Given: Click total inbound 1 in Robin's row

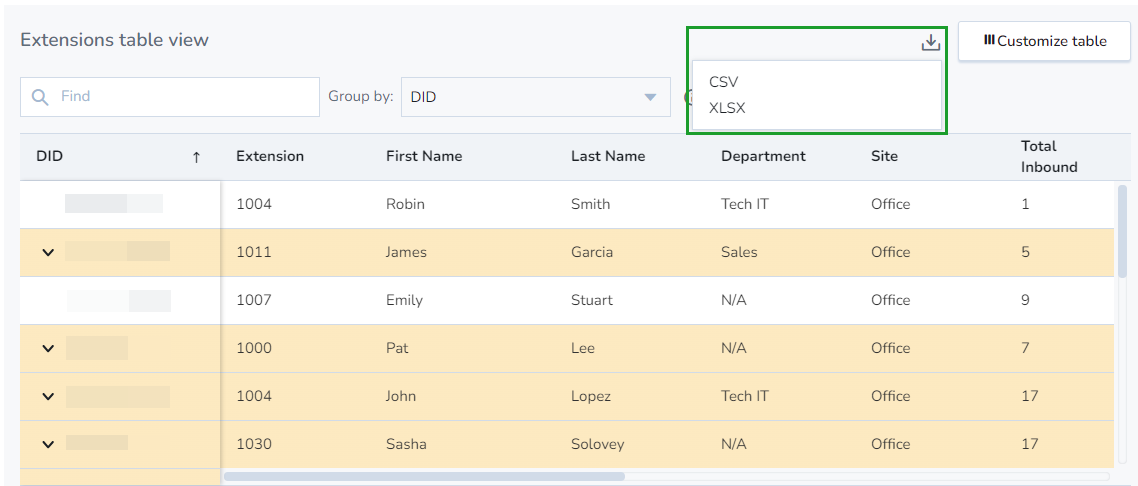Looking at the screenshot, I should pyautogui.click(x=1026, y=205).
